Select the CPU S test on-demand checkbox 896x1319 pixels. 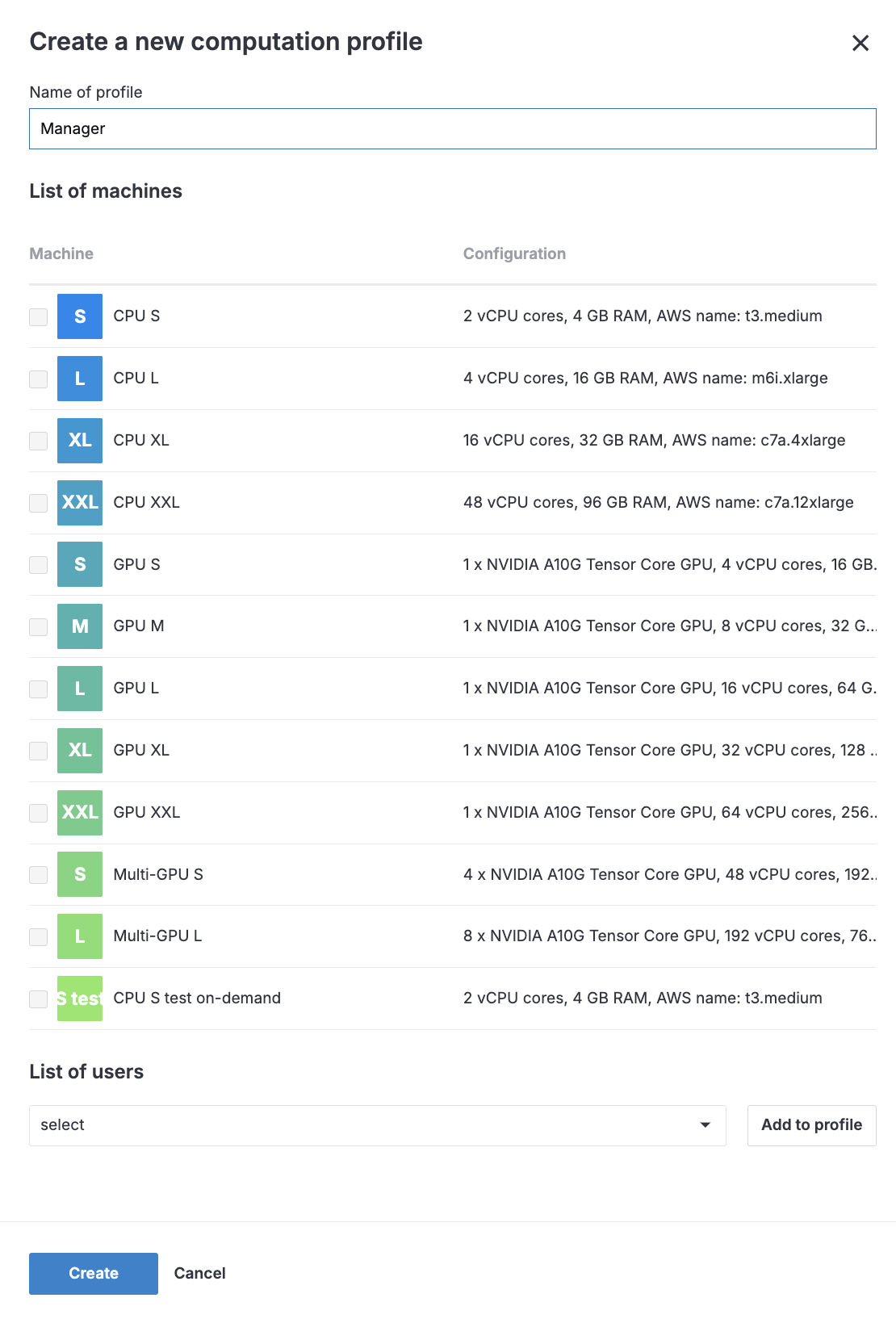click(39, 999)
